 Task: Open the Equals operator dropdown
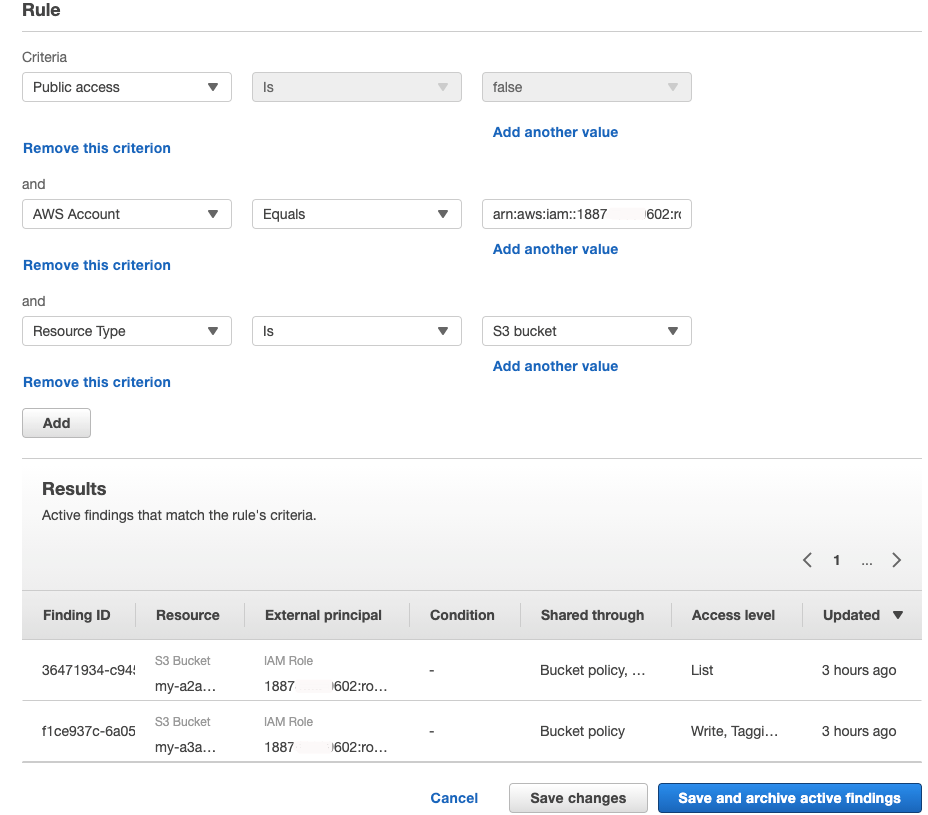pyautogui.click(x=356, y=214)
